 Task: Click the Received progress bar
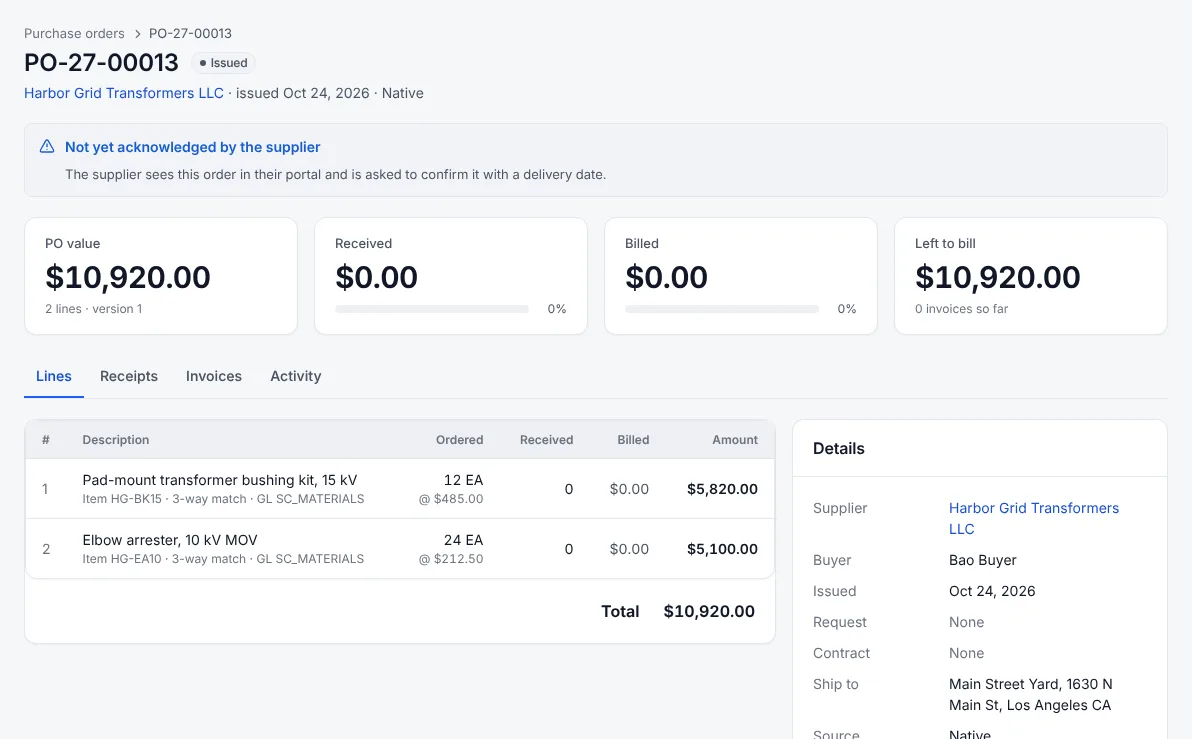(432, 309)
